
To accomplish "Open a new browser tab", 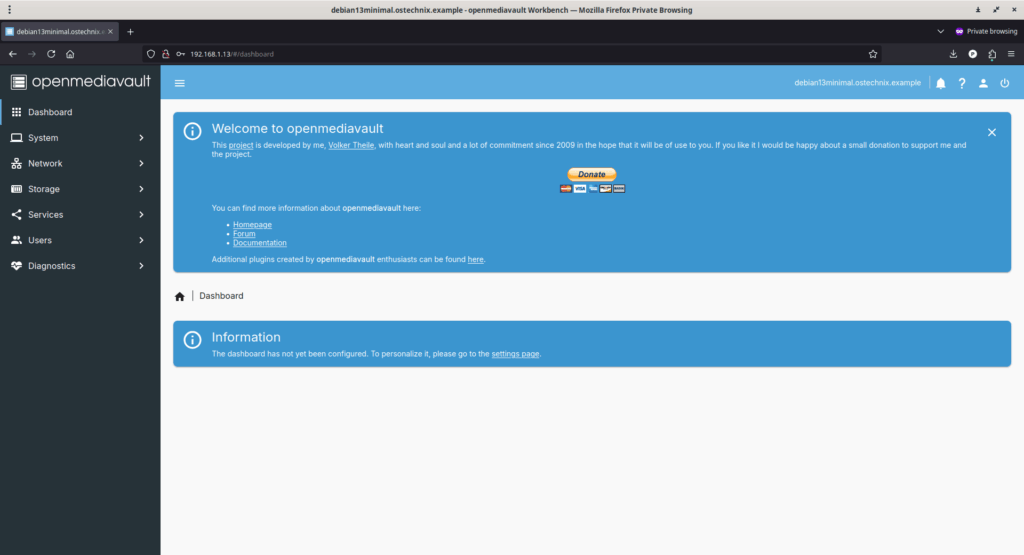I will click(x=130, y=31).
